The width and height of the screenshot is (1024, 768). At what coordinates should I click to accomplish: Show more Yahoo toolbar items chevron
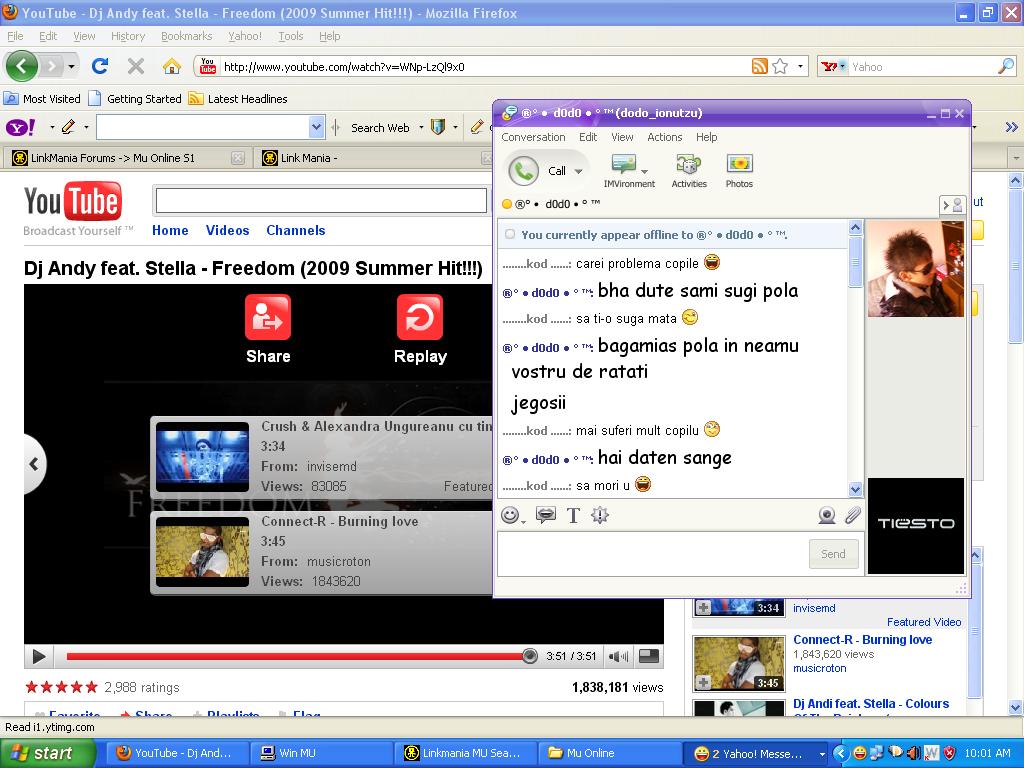pyautogui.click(x=1012, y=127)
